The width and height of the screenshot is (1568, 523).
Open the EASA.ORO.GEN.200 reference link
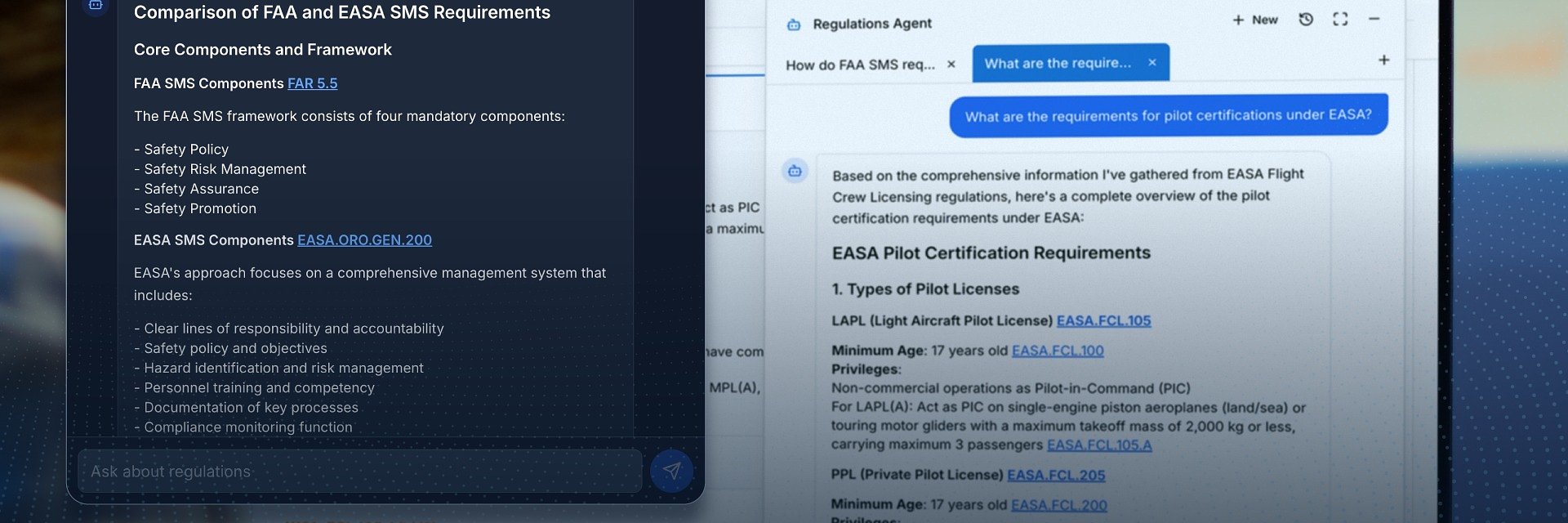364,240
